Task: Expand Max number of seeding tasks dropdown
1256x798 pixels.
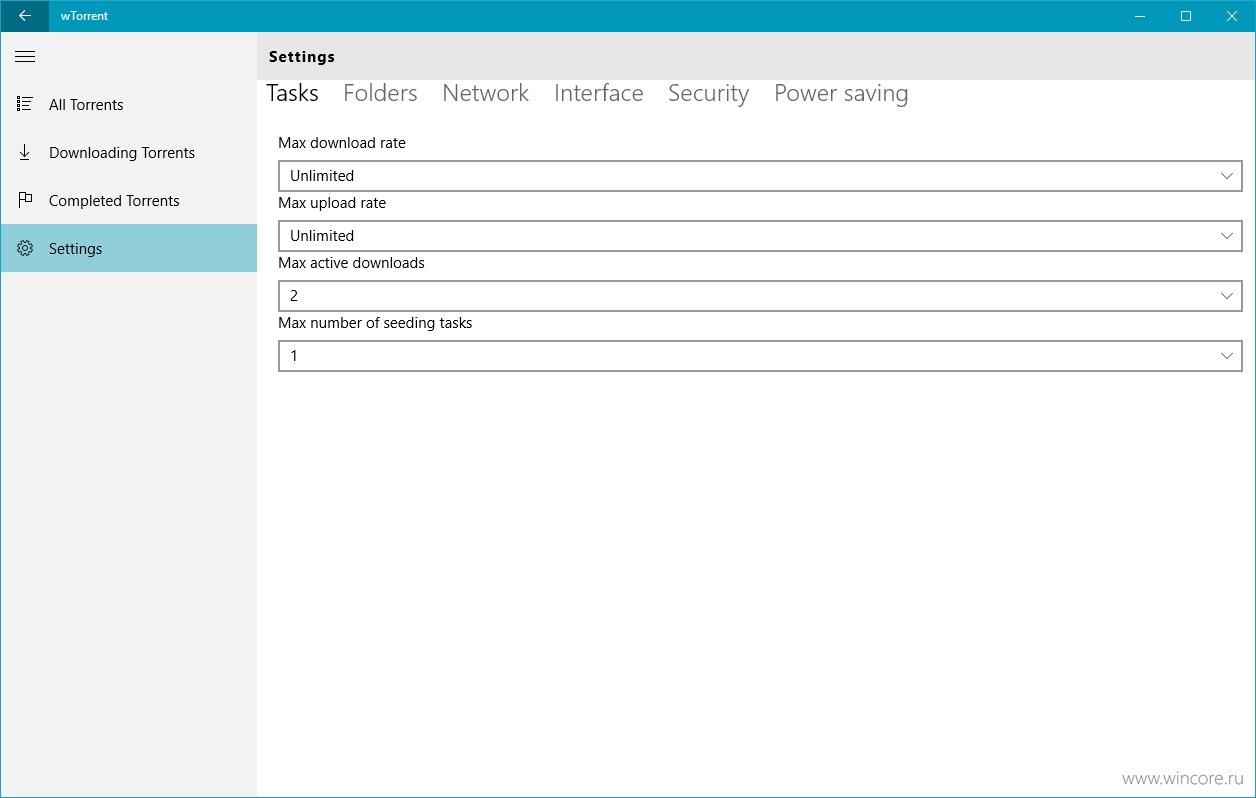Action: [760, 356]
